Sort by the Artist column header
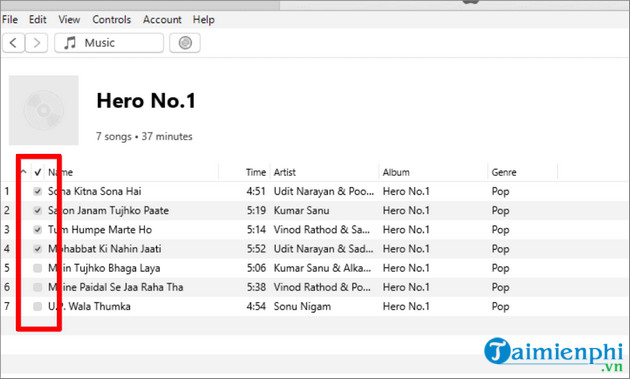Screen dimensions: 630x379 [x=284, y=172]
